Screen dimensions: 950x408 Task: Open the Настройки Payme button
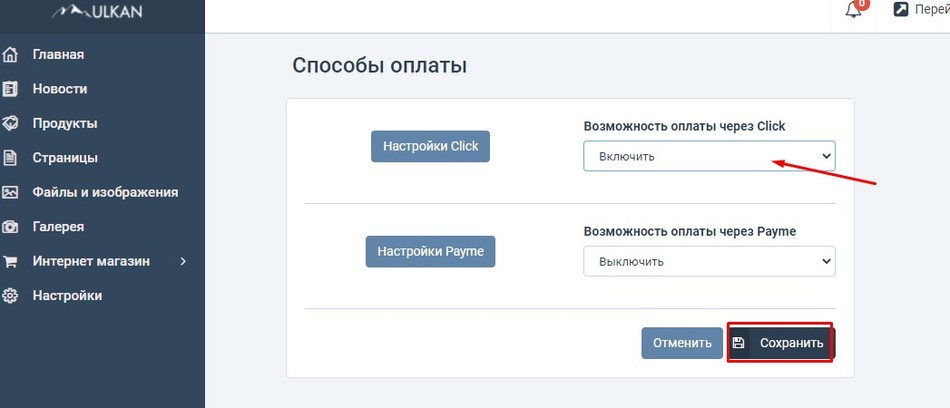pos(430,251)
